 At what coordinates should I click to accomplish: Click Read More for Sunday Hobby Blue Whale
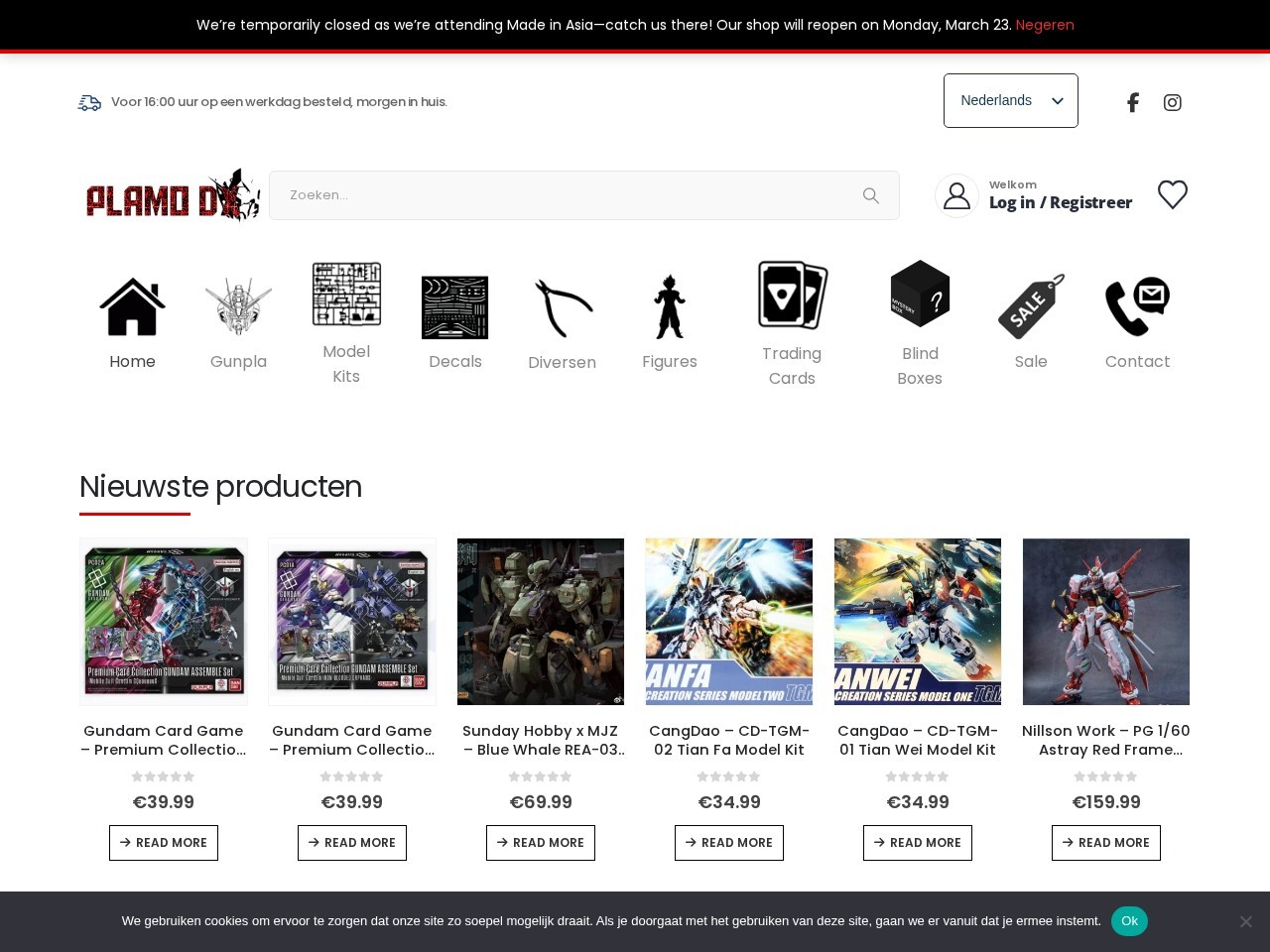[x=541, y=843]
